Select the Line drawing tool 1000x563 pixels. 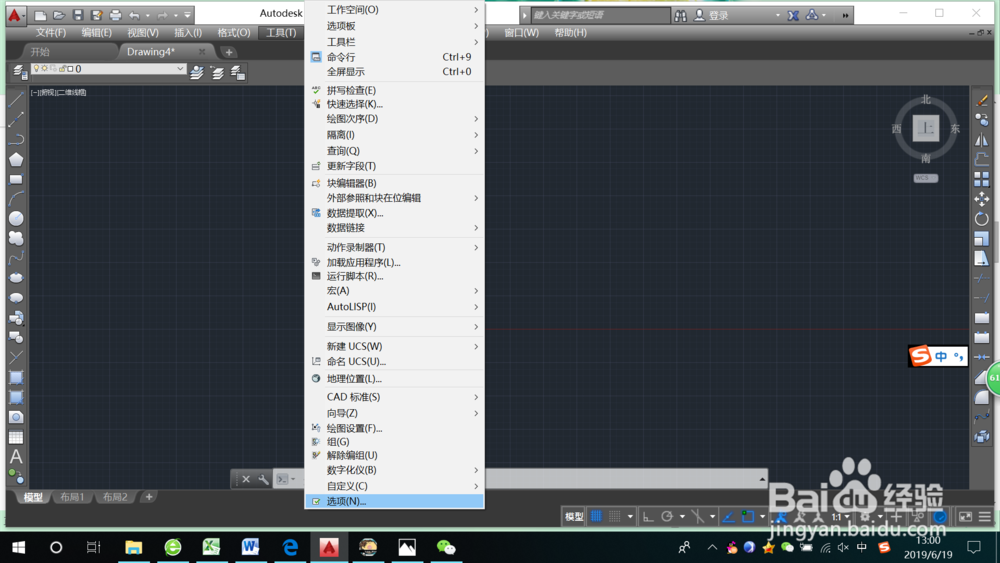point(16,99)
